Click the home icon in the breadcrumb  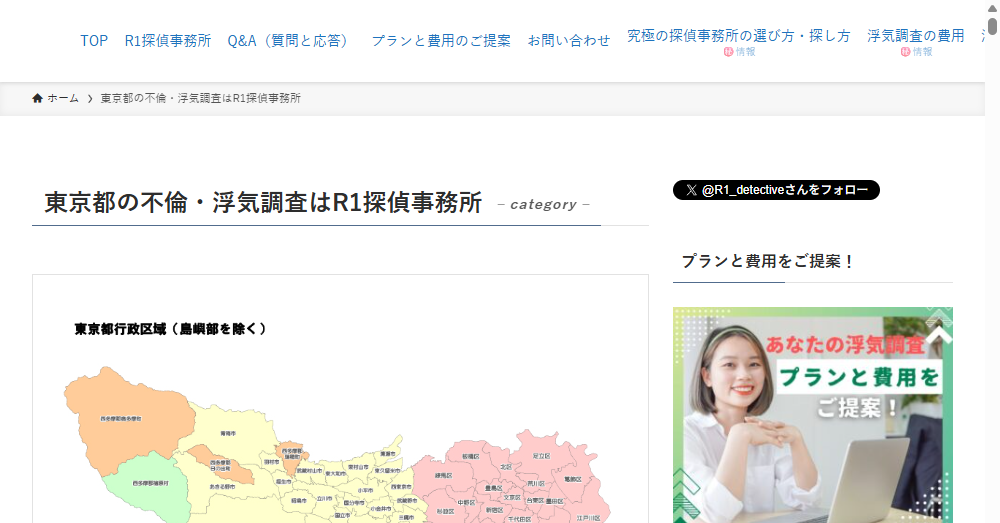38,98
